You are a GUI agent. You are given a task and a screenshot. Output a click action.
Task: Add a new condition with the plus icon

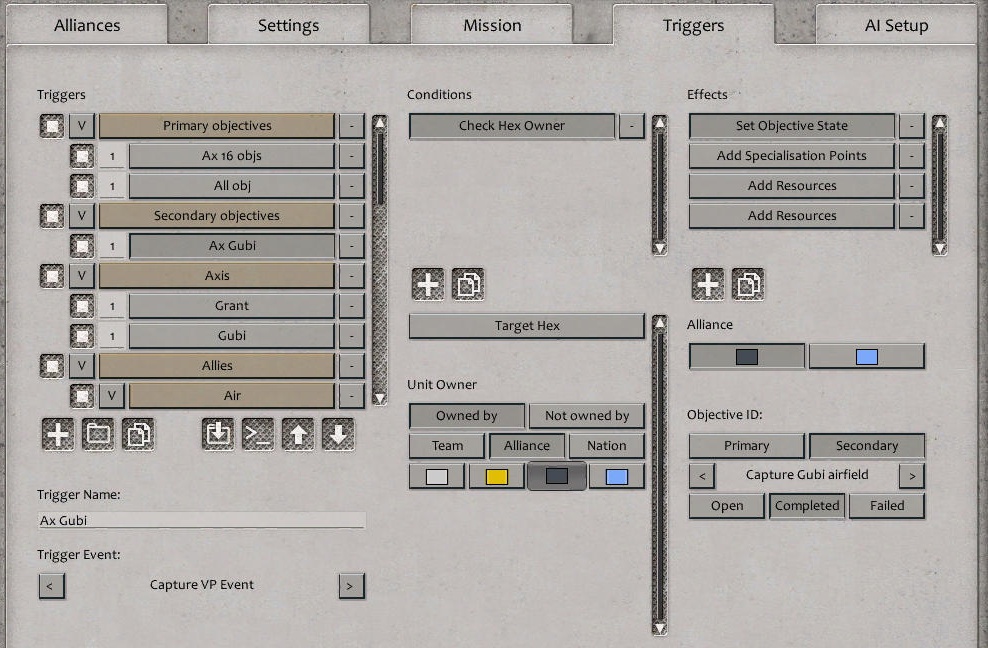(428, 284)
